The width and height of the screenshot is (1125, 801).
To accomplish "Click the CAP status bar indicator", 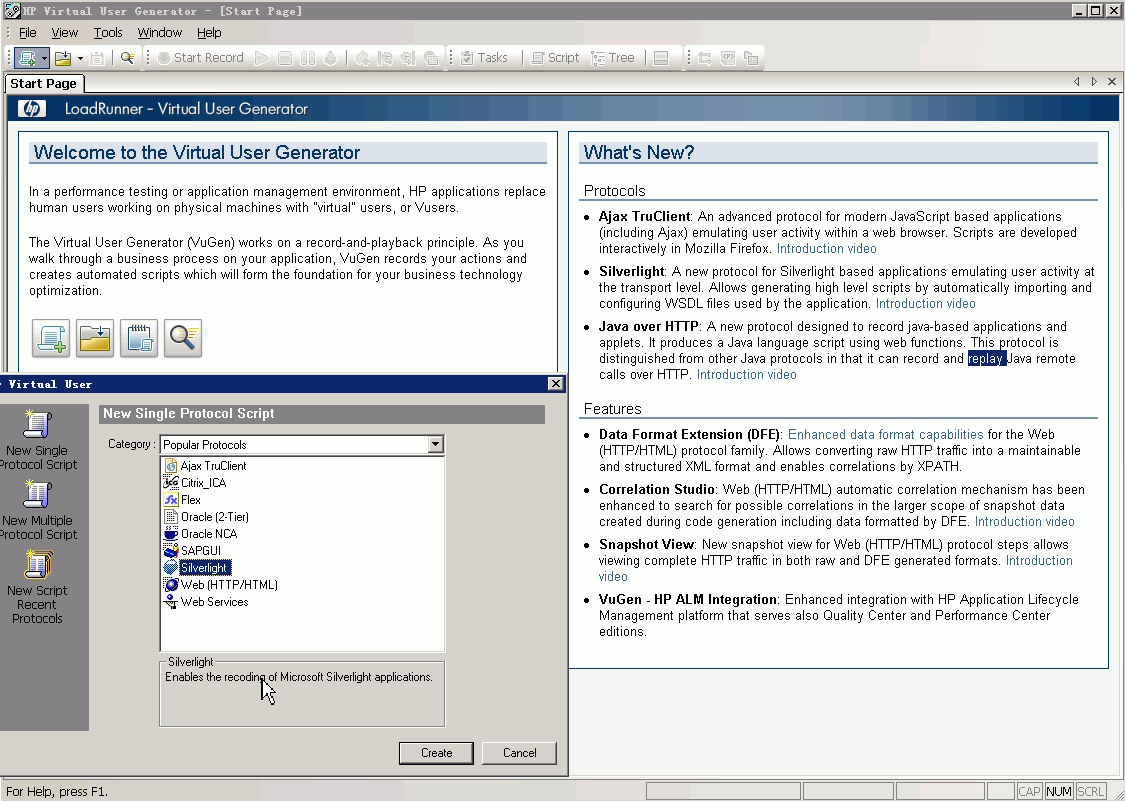I will pyautogui.click(x=1030, y=792).
